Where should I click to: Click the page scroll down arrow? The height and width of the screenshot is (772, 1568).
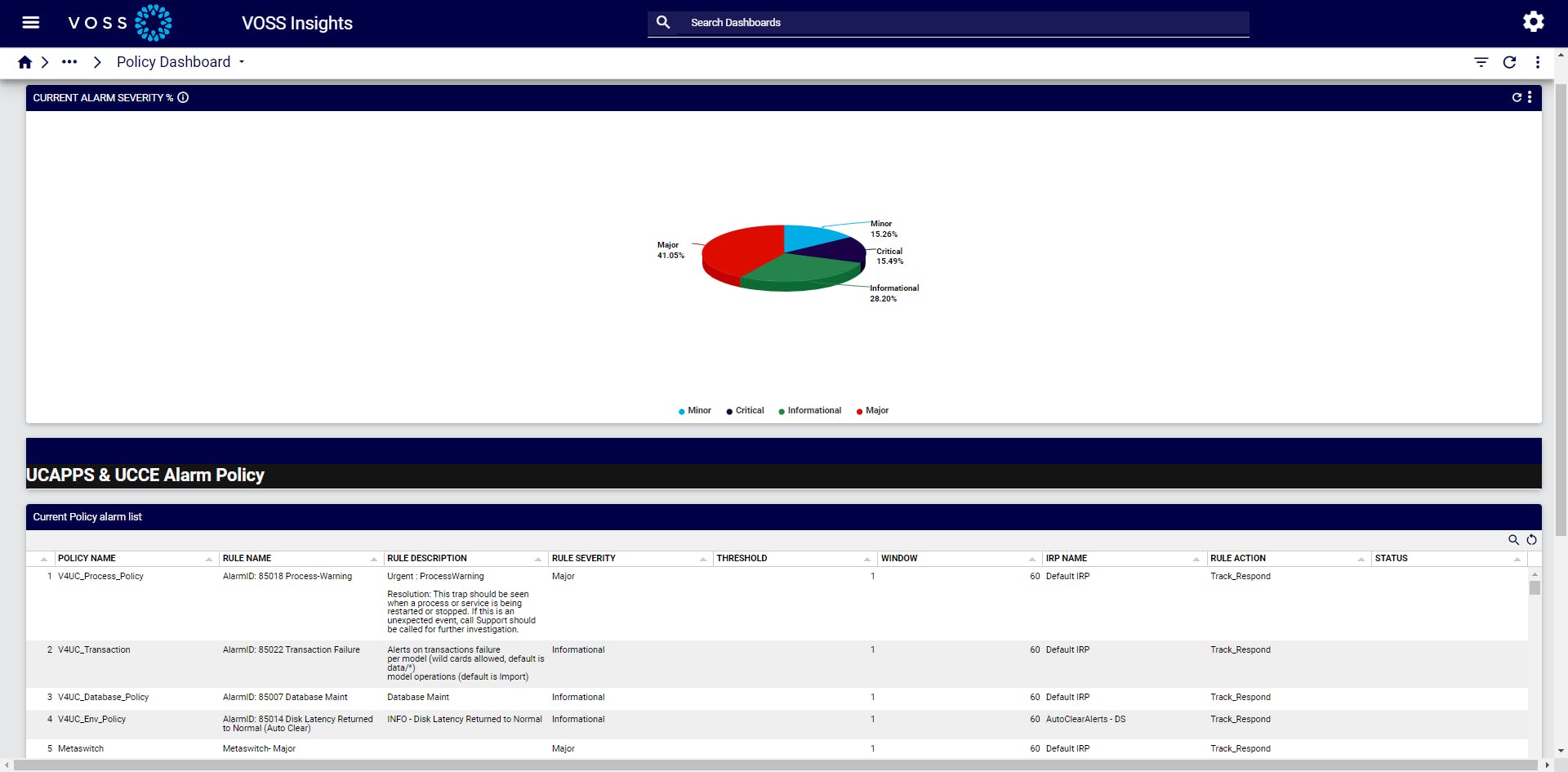(x=1561, y=751)
